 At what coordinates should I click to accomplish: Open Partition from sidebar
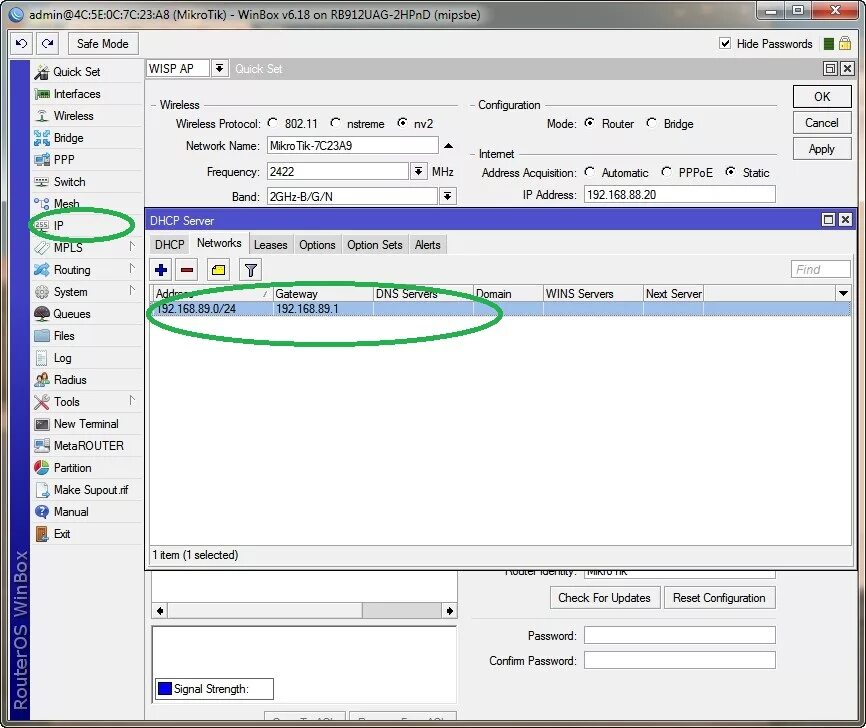tap(86, 468)
